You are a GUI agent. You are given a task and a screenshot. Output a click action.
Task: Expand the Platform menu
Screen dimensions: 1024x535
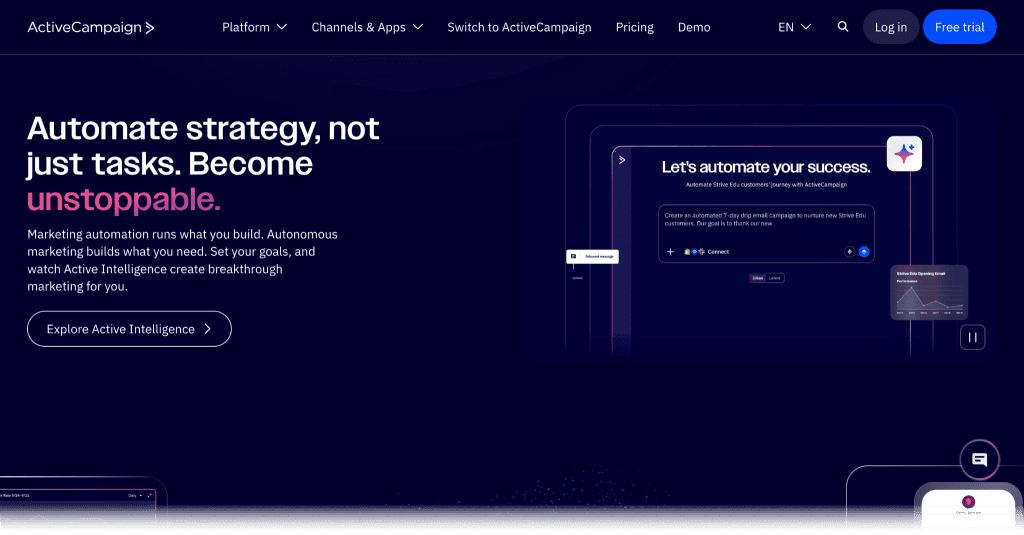[x=254, y=27]
